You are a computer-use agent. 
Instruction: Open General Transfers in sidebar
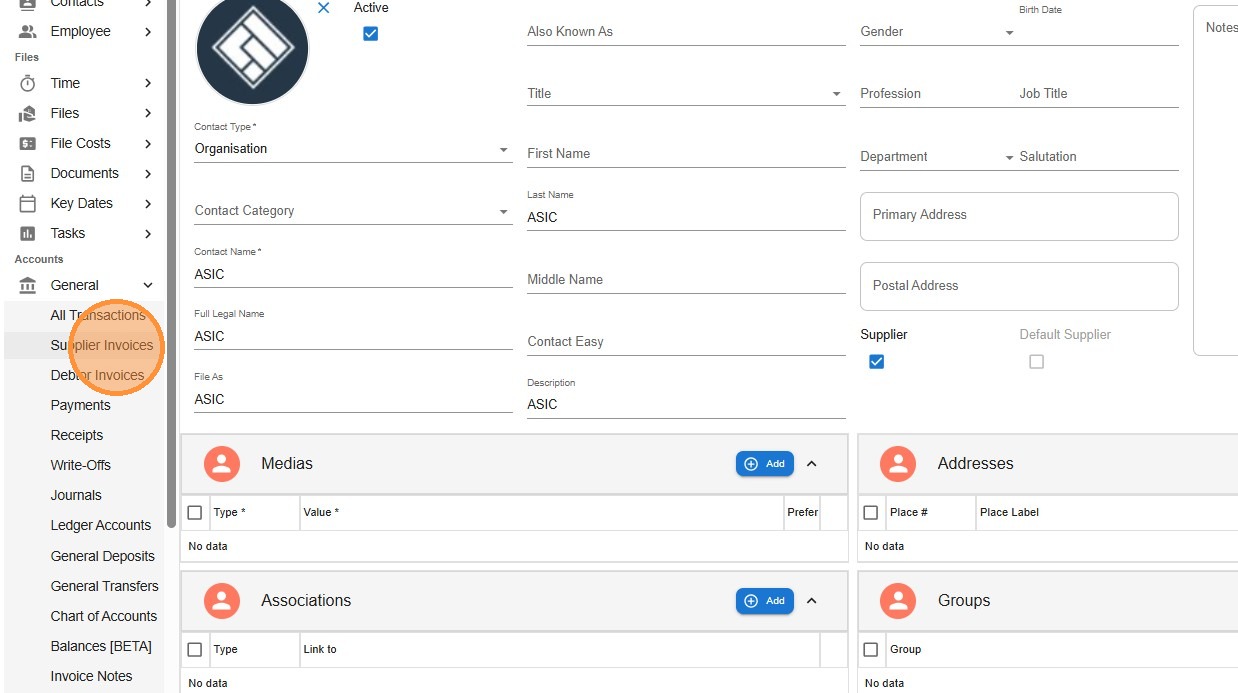point(105,586)
